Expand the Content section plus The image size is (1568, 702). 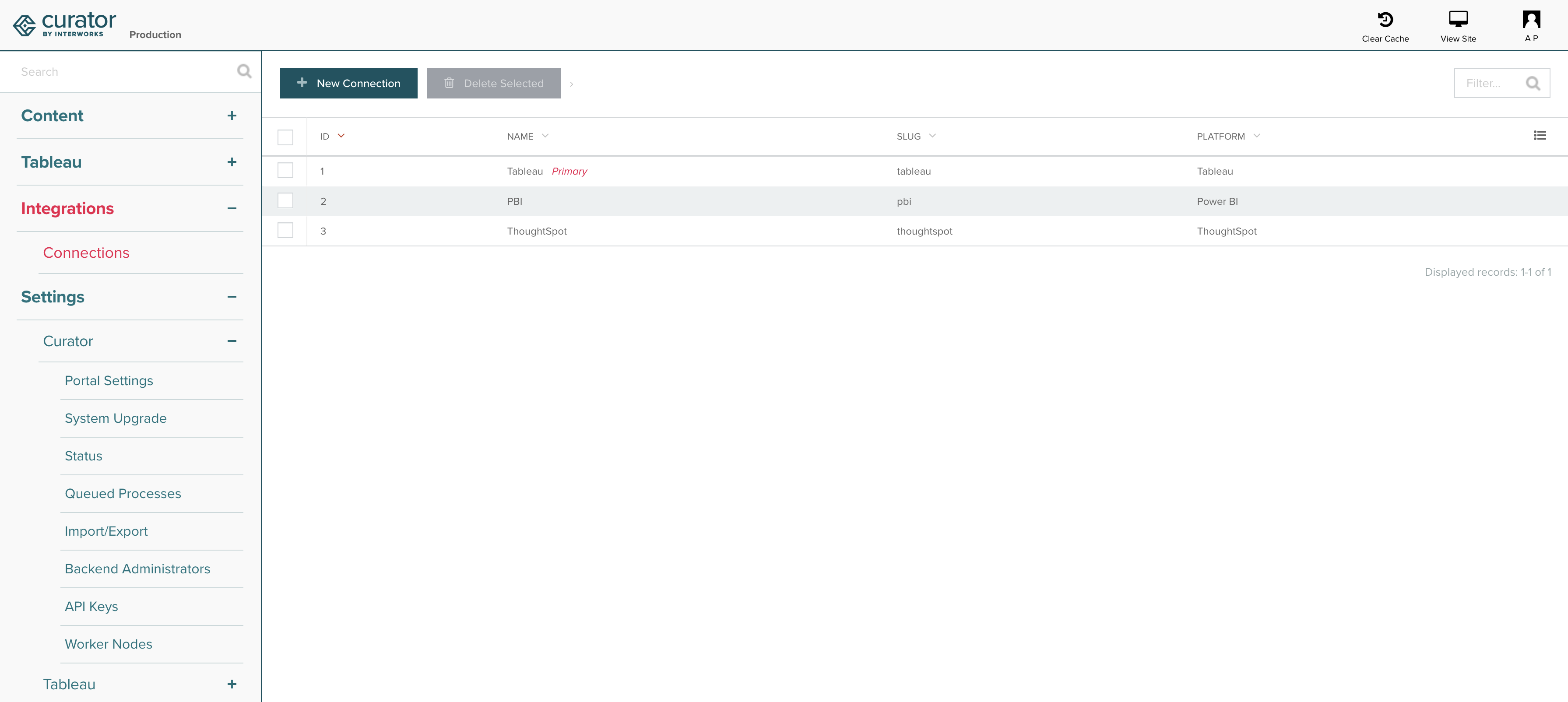pyautogui.click(x=232, y=116)
